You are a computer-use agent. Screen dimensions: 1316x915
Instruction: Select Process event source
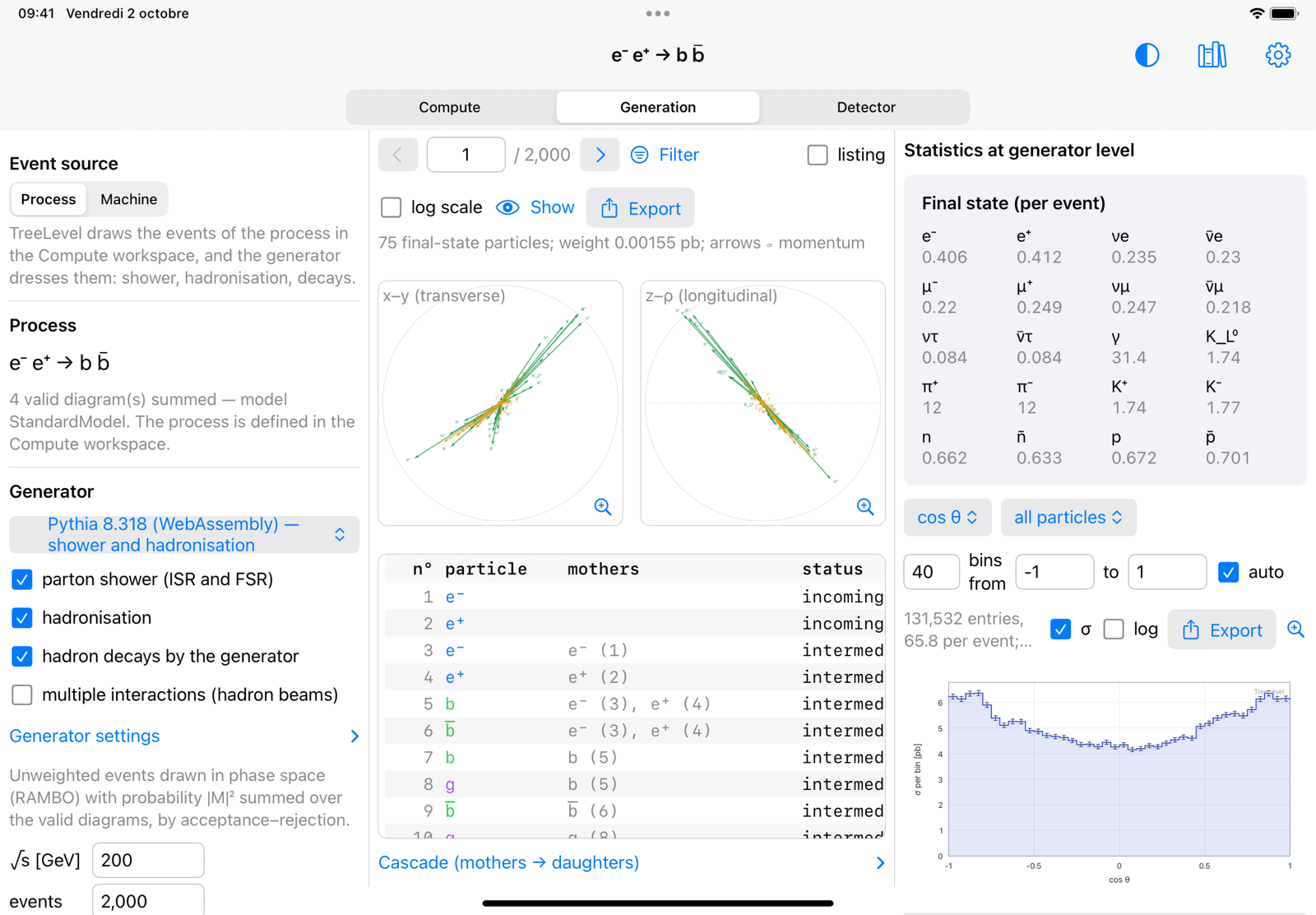[x=49, y=199]
